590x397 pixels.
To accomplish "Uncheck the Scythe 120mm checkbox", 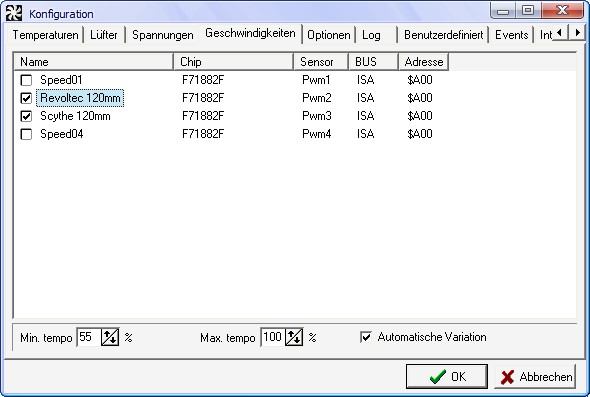I will 26,116.
